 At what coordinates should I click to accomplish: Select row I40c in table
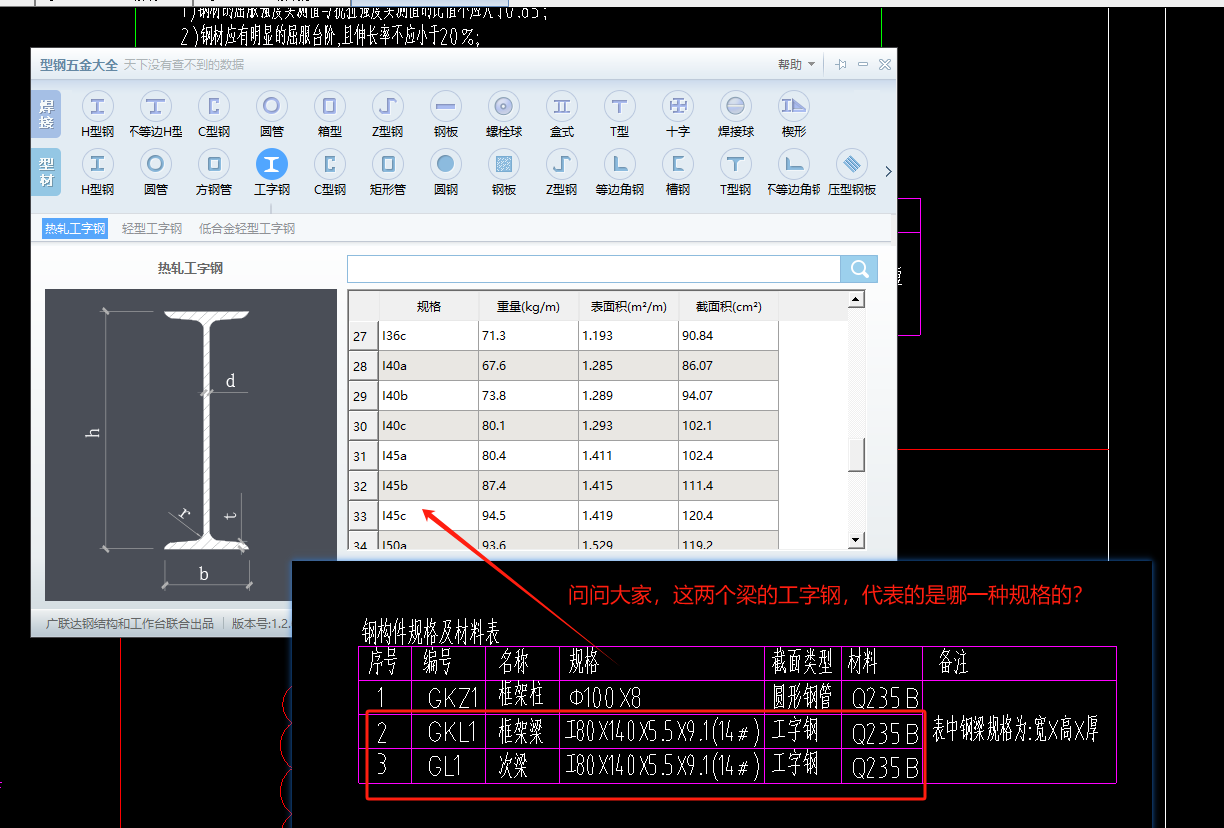(x=563, y=426)
